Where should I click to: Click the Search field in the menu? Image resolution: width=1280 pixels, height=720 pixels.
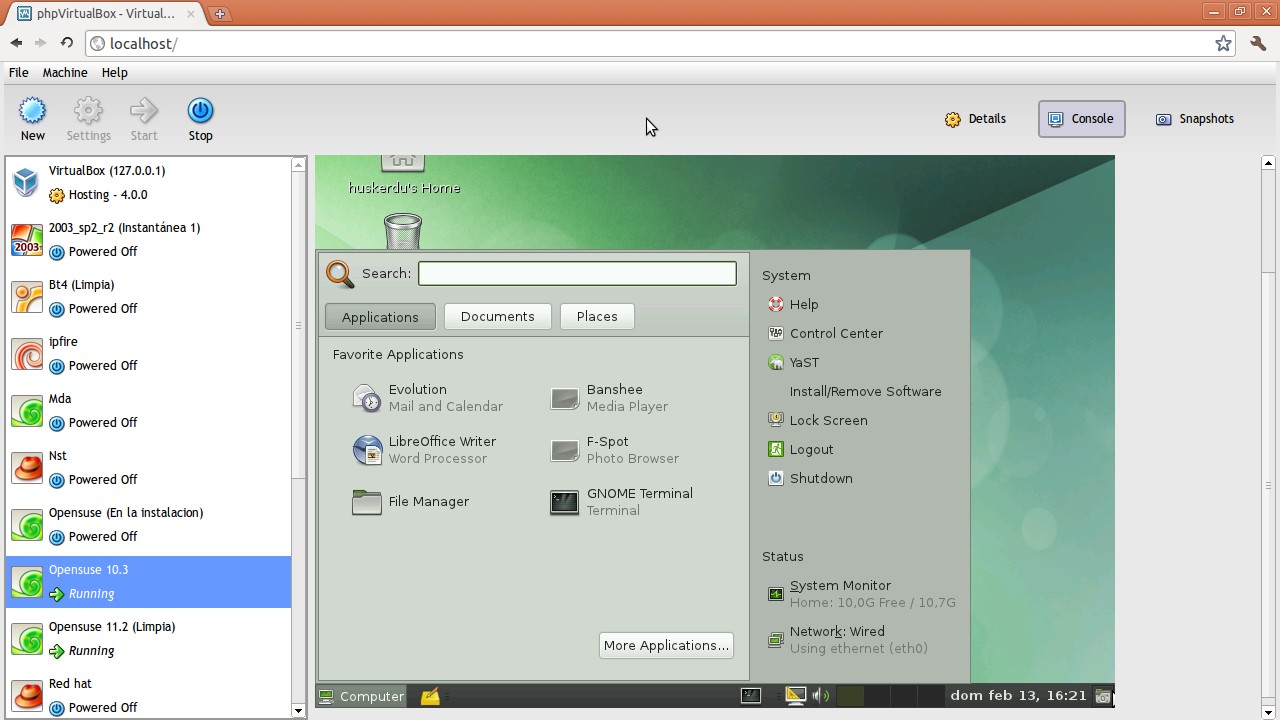(577, 274)
